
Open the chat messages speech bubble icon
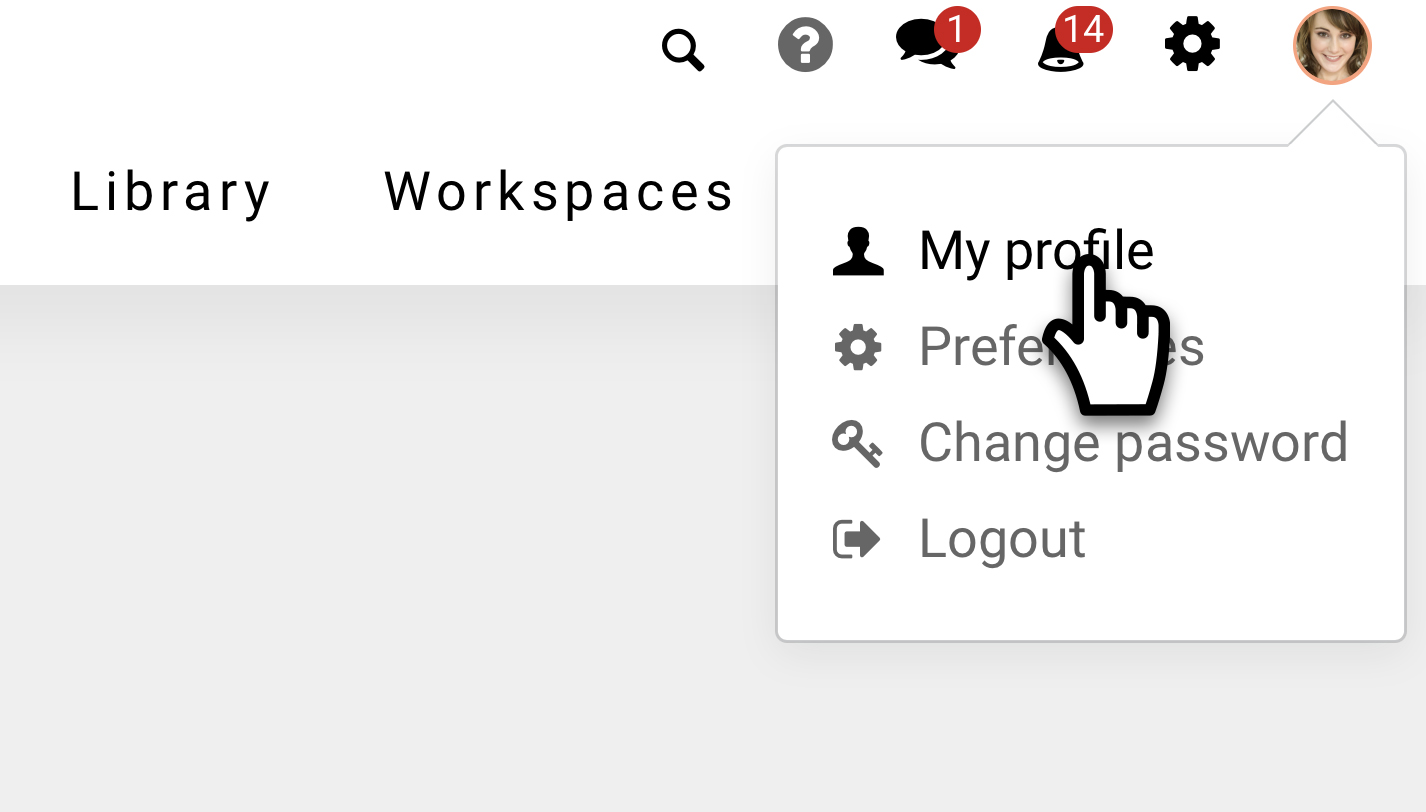pyautogui.click(x=923, y=48)
